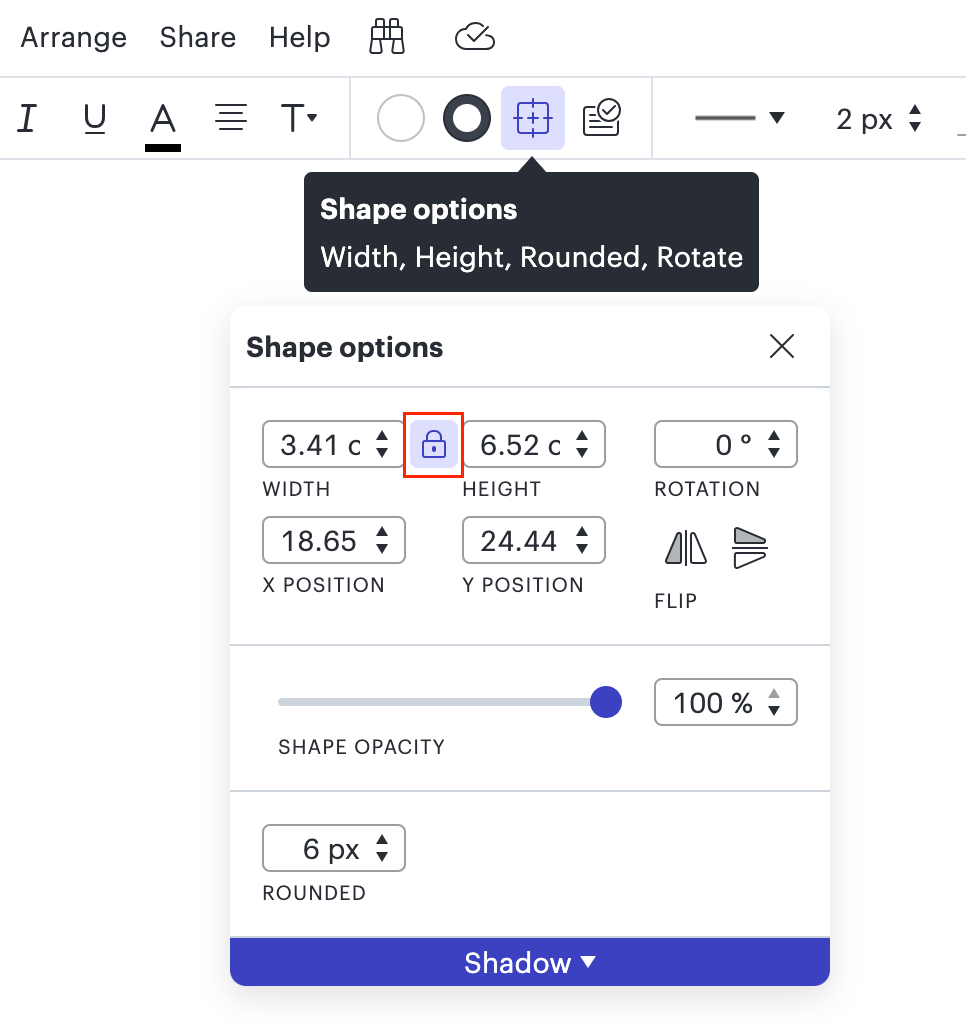Toggle underline text formatting
This screenshot has width=966, height=1026.
[95, 118]
